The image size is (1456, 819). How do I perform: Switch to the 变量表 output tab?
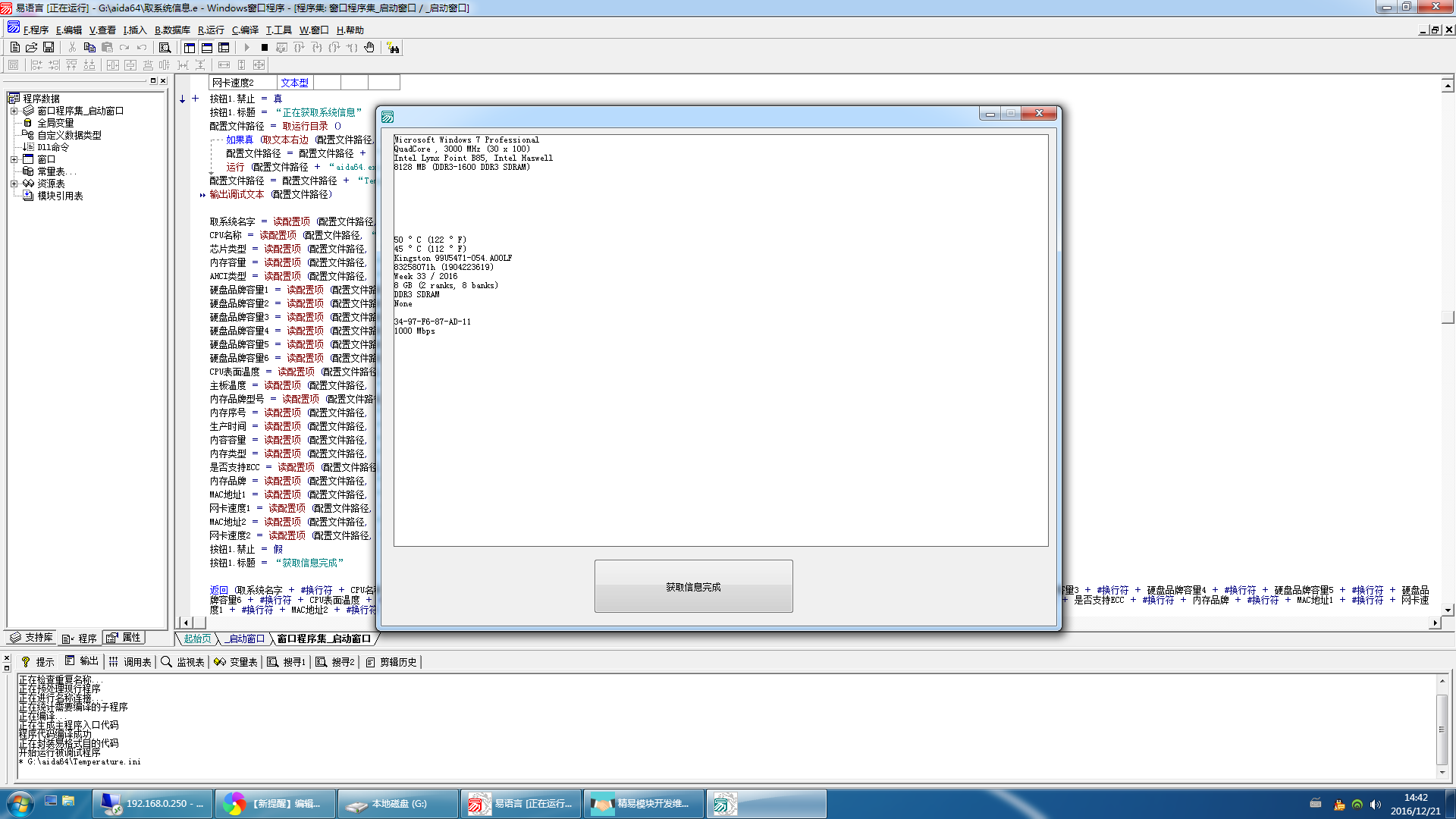(x=236, y=662)
